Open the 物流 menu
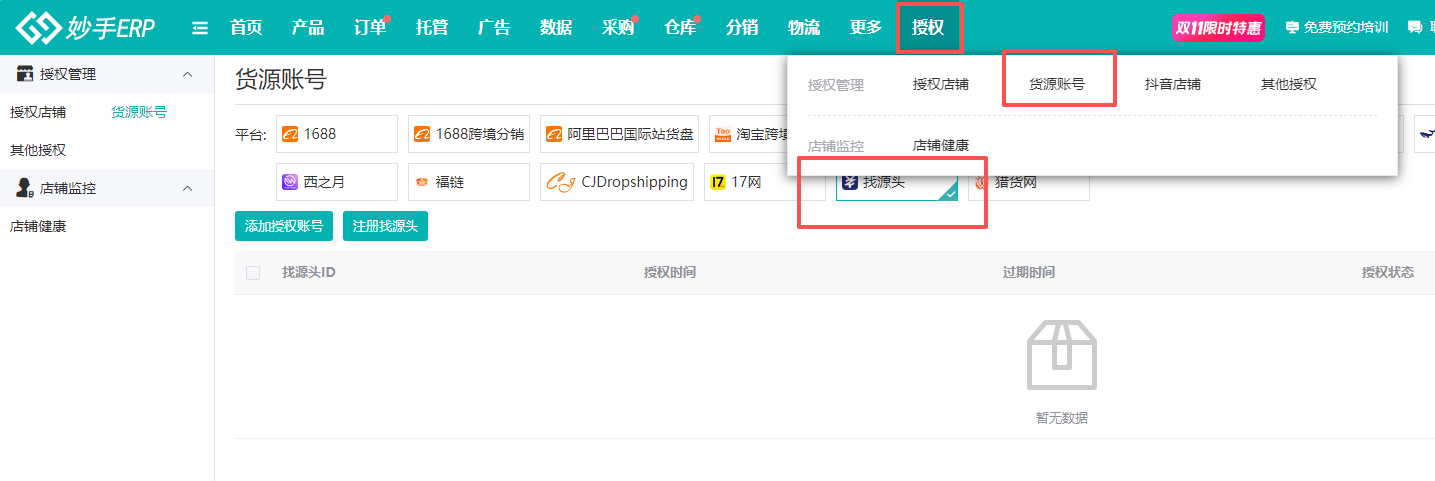The height and width of the screenshot is (481, 1435). 804,28
